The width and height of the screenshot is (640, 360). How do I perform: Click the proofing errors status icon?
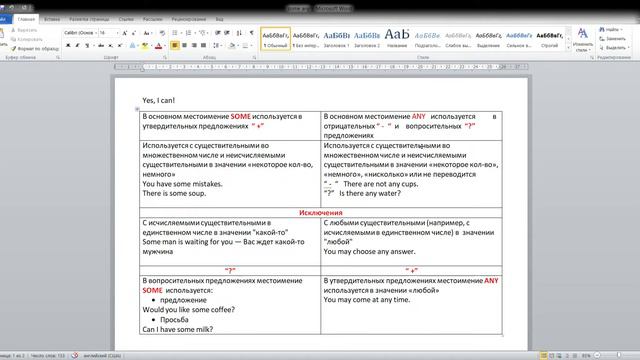[x=75, y=356]
